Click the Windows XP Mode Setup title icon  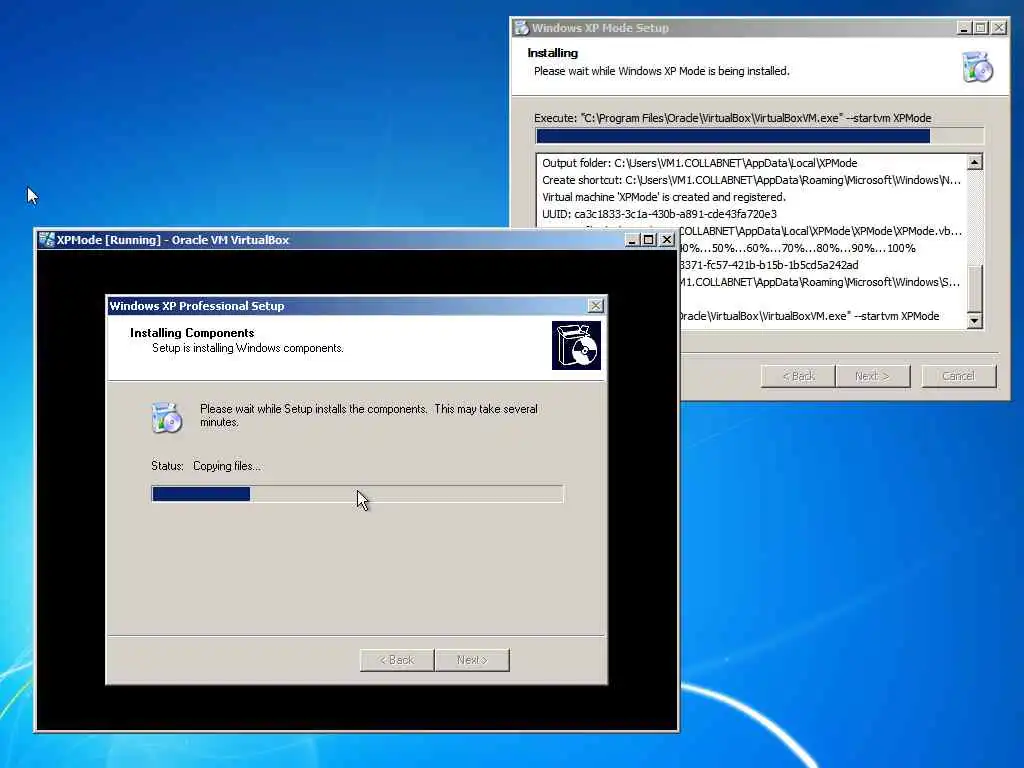pos(521,28)
